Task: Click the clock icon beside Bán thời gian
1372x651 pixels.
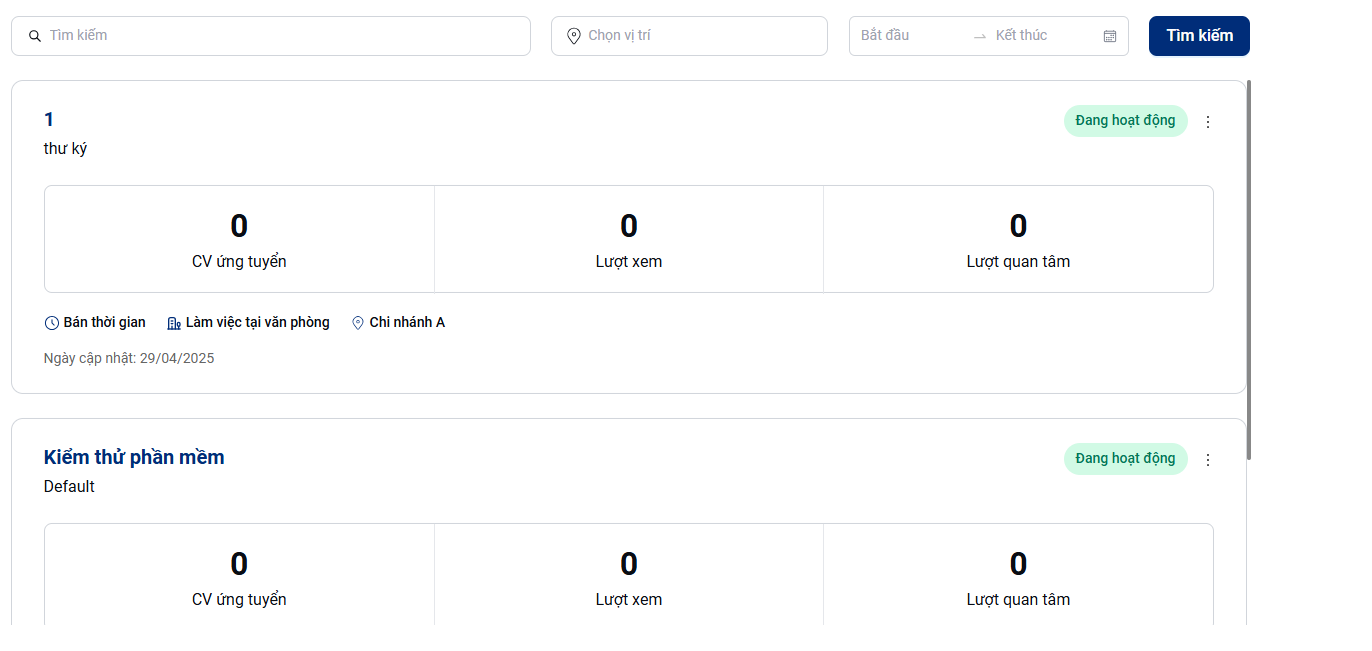Action: pos(52,323)
